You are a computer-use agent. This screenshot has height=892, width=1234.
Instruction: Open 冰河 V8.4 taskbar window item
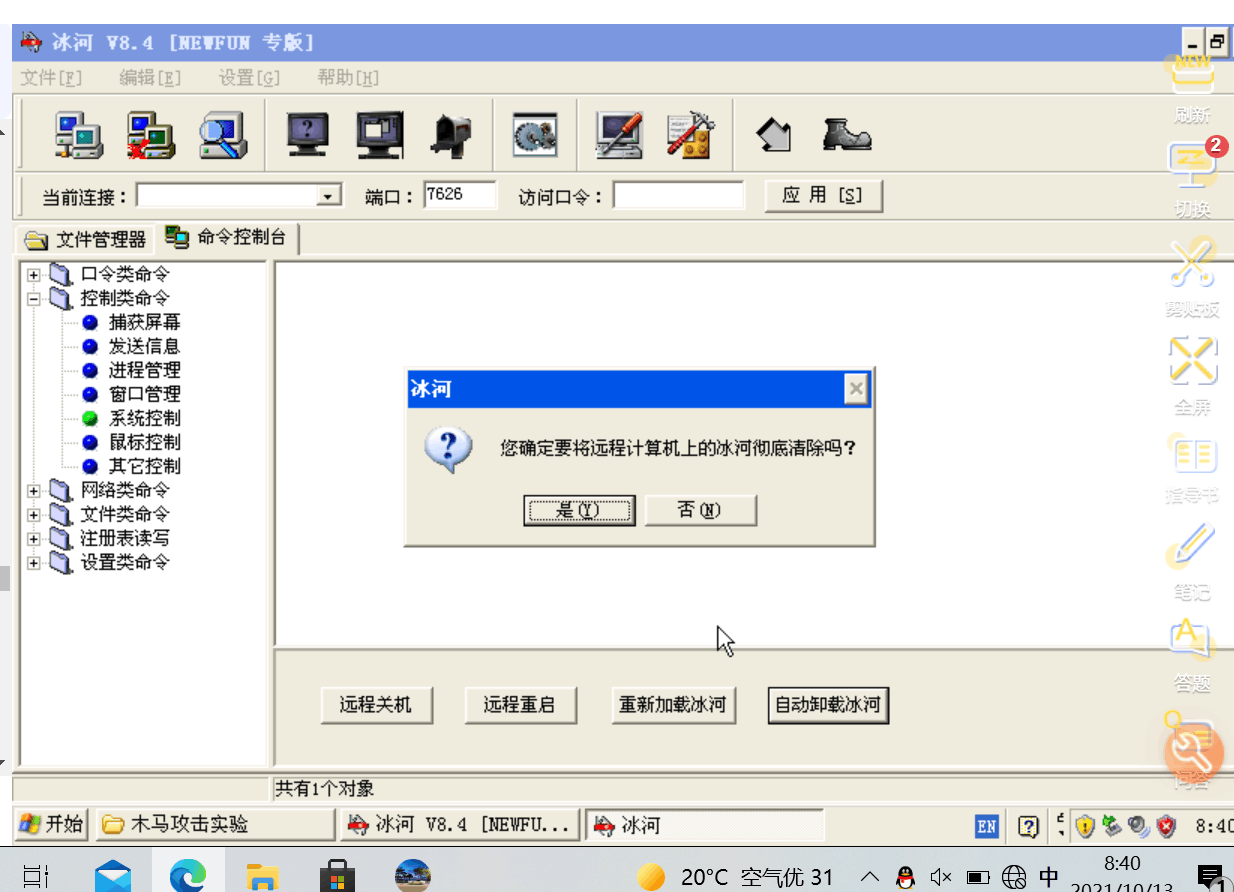tap(461, 825)
